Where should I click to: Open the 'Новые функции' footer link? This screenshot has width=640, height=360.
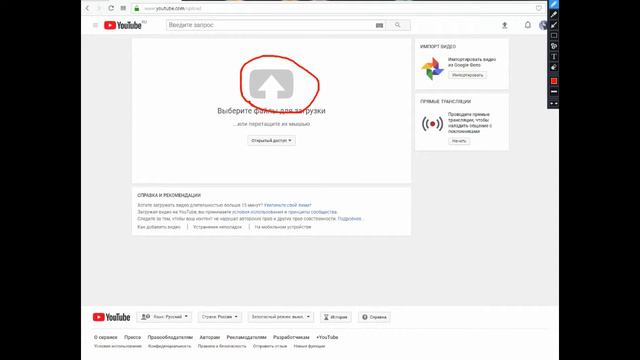[309, 346]
